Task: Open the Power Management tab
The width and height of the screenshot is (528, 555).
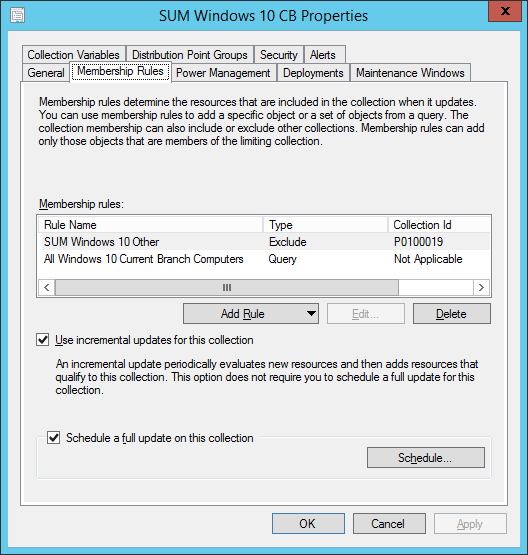Action: [223, 73]
